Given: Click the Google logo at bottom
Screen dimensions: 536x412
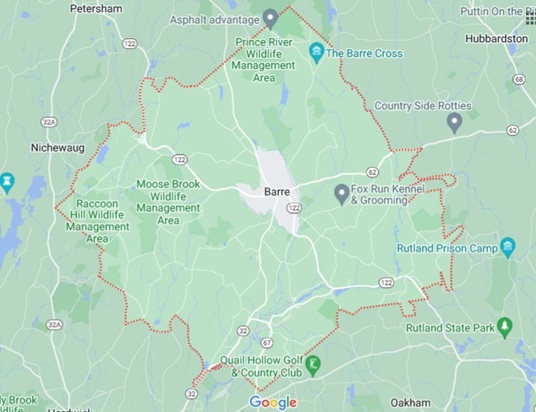Looking at the screenshot, I should (x=273, y=402).
